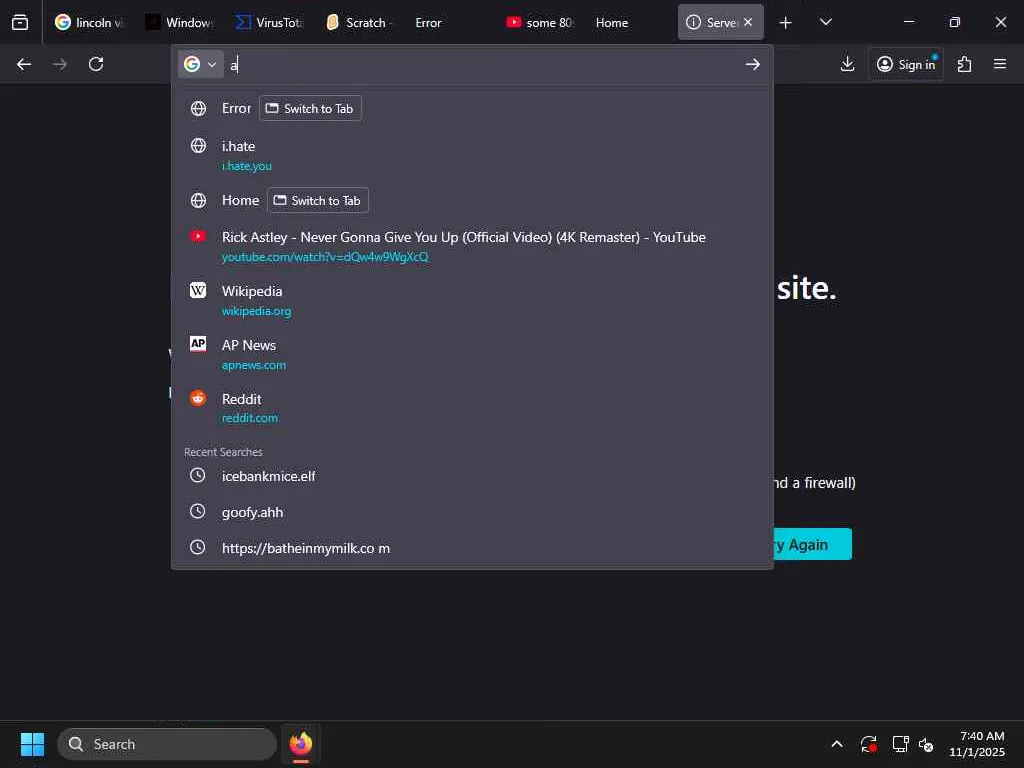Screen dimensions: 1024x768
Task: Open the Firefox View tab overview icon
Action: pos(20,22)
